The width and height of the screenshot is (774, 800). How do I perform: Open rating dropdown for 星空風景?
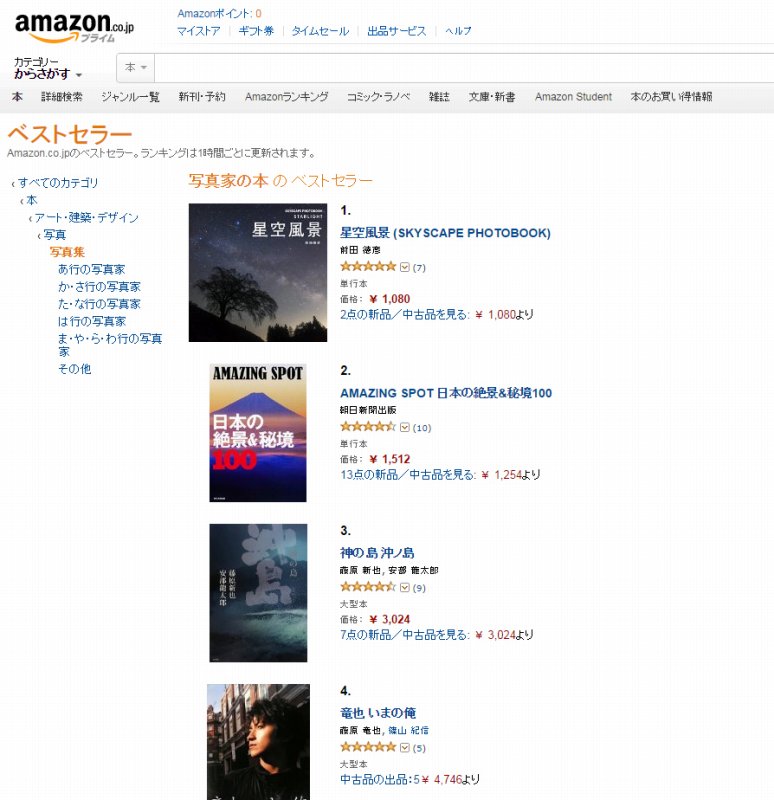[405, 267]
